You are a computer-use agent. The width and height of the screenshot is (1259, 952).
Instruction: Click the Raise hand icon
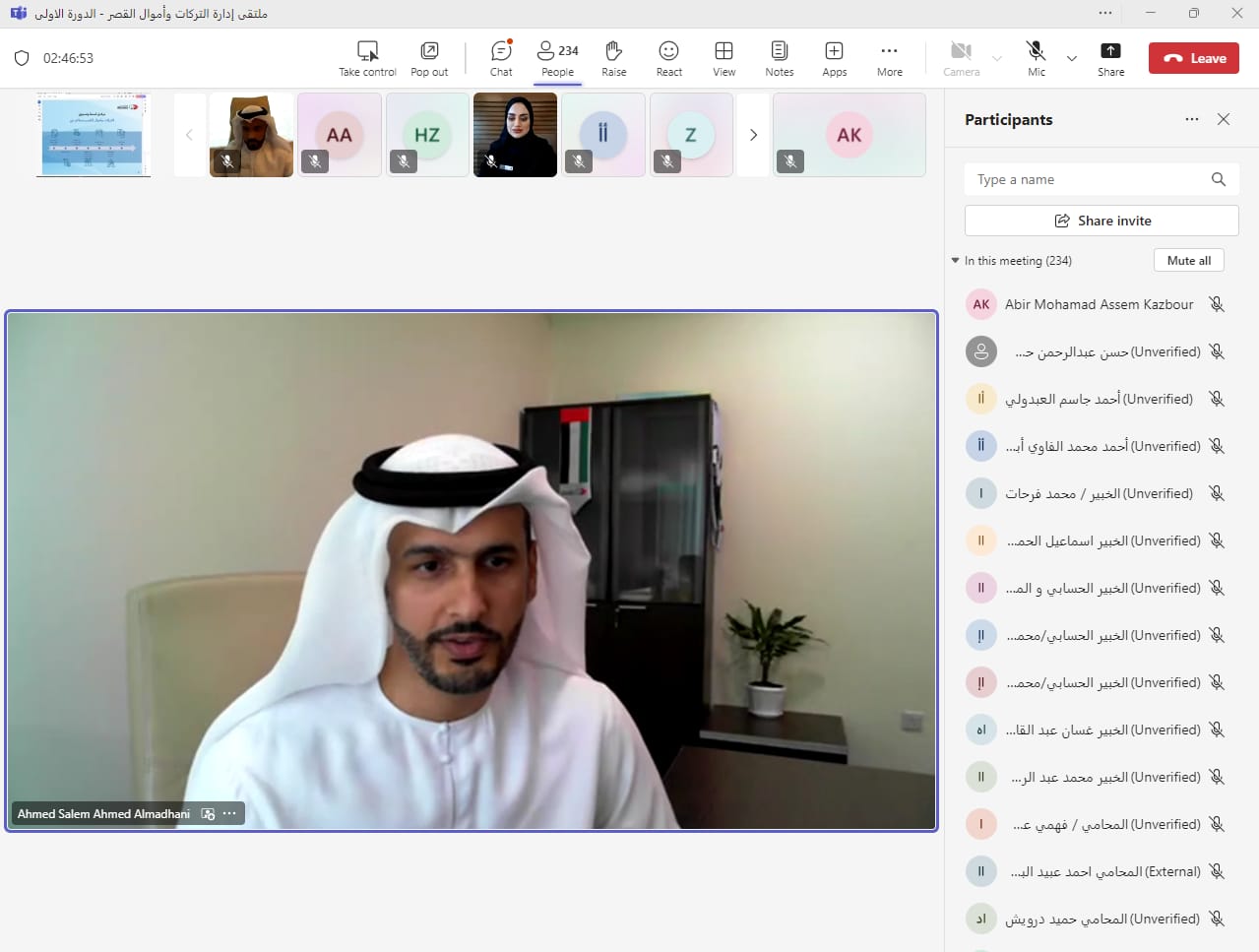pos(614,58)
